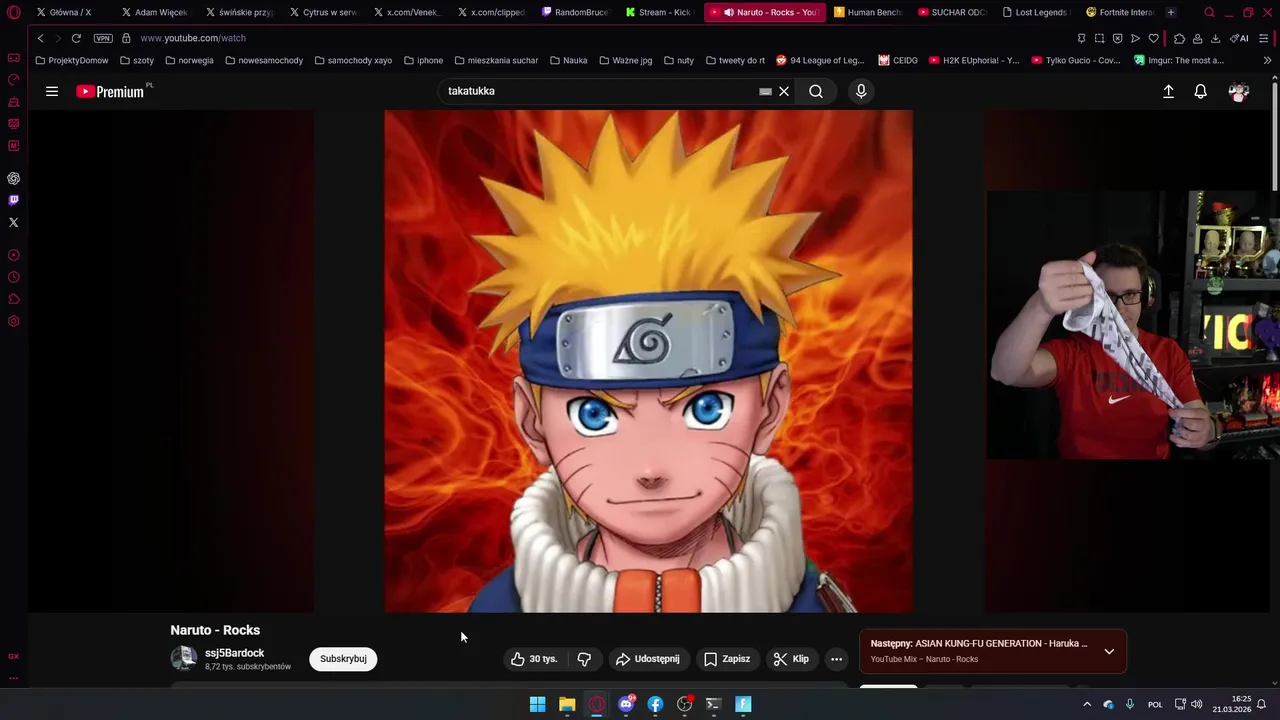
Task: Clear the takatukka search text
Action: coord(784,91)
